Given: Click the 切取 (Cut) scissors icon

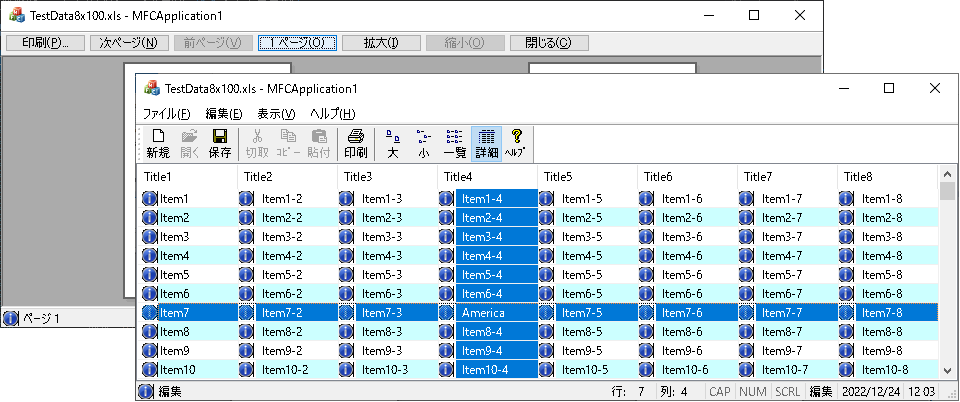Looking at the screenshot, I should [257, 144].
